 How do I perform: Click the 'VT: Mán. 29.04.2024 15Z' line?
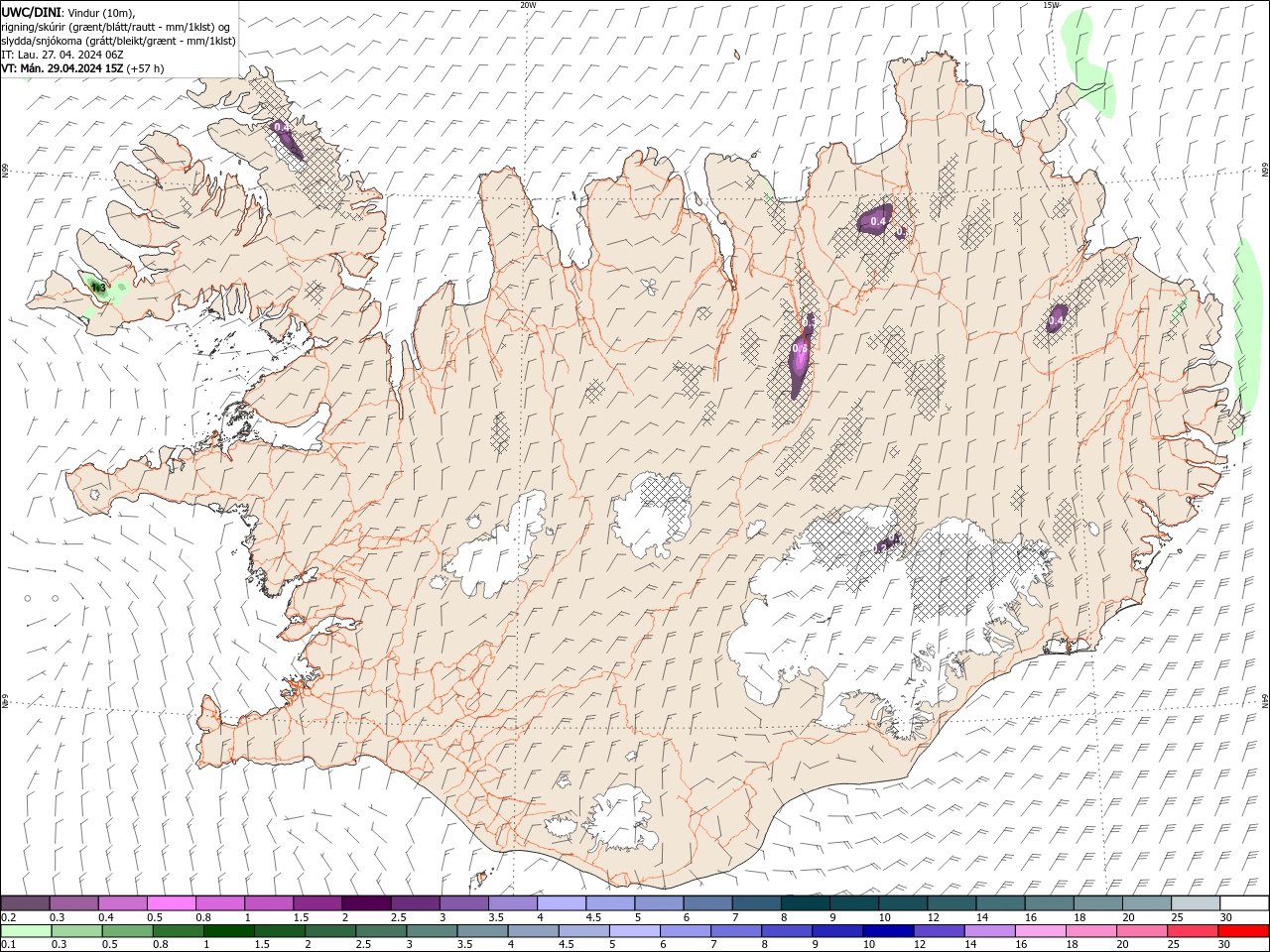[x=63, y=68]
